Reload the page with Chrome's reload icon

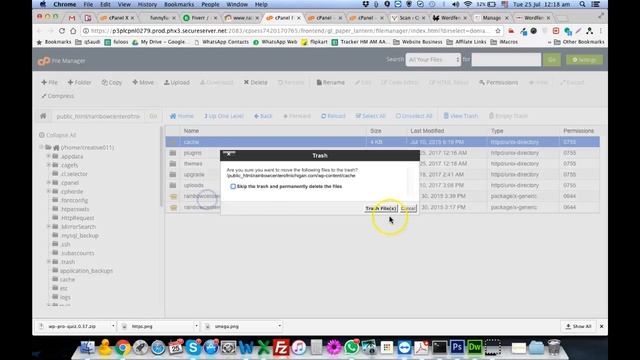[x=62, y=31]
